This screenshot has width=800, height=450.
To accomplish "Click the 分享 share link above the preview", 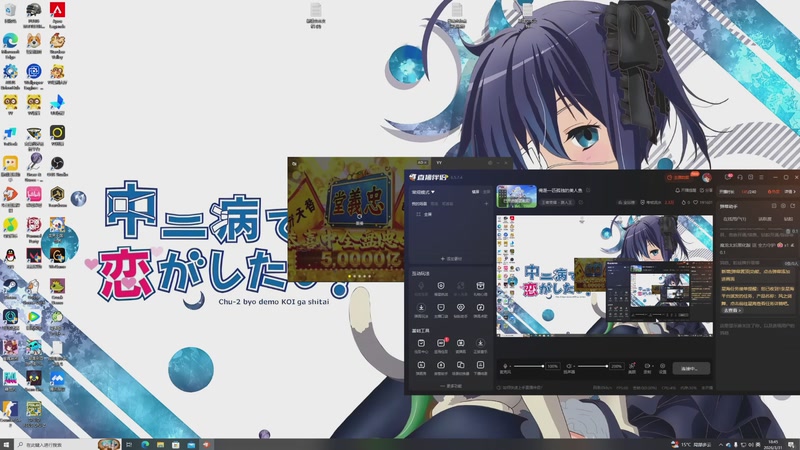I will [x=707, y=190].
